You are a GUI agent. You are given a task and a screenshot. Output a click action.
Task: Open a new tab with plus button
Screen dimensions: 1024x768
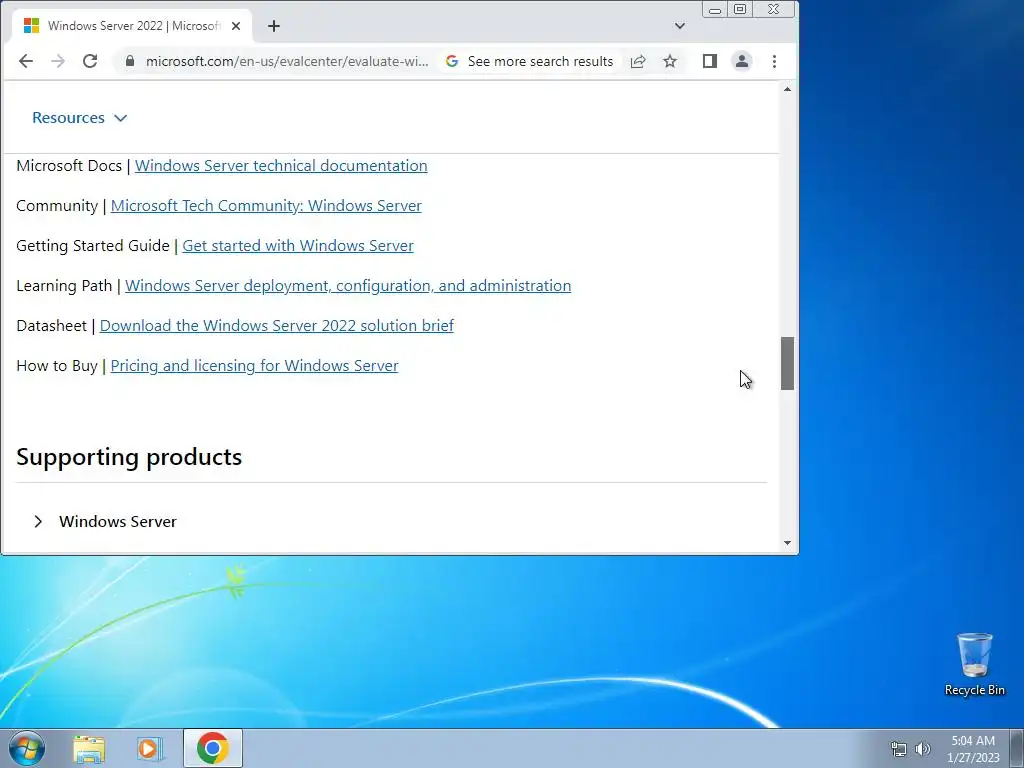[274, 26]
